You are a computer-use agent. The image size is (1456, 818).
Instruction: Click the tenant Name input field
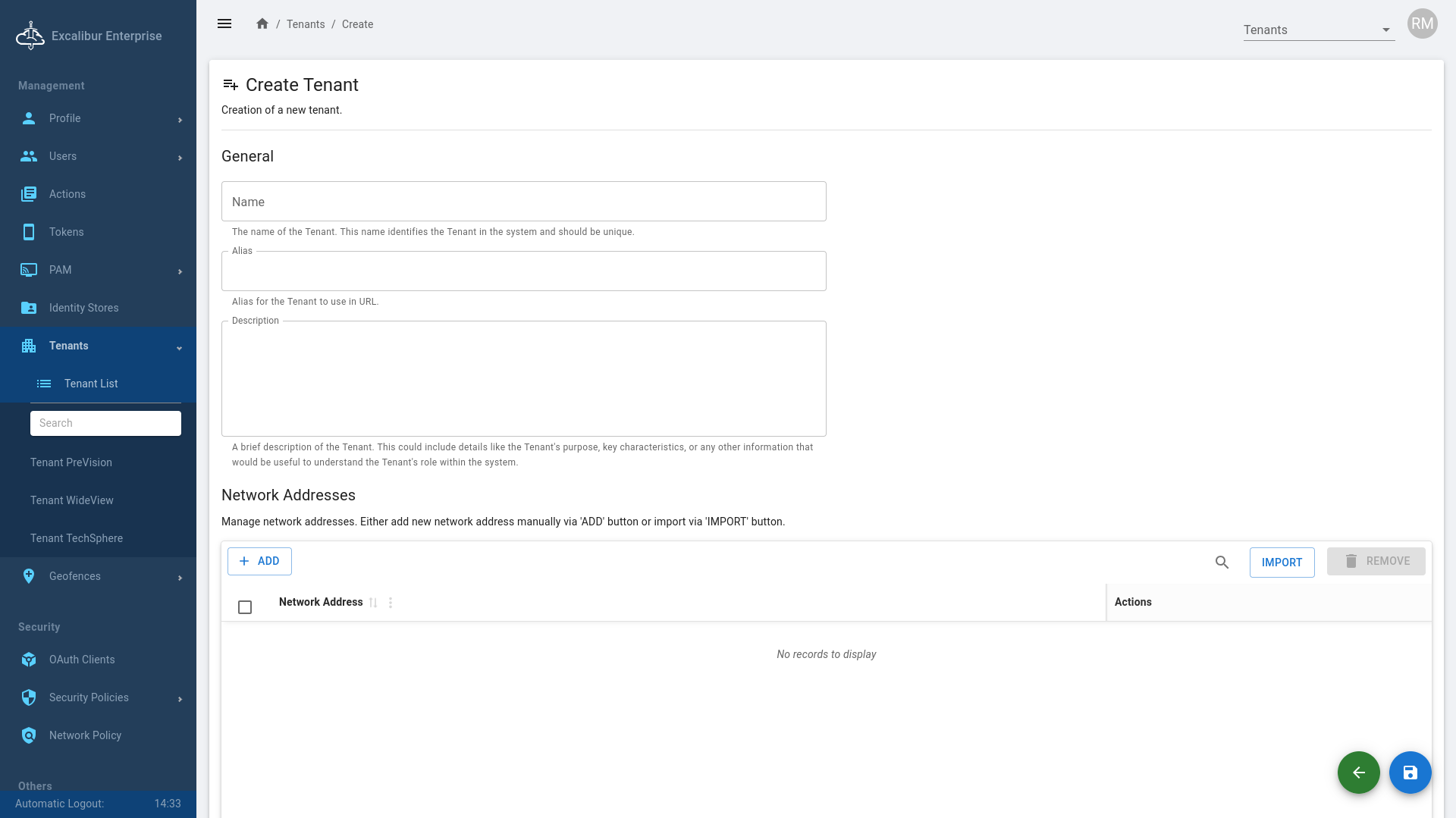click(x=523, y=202)
